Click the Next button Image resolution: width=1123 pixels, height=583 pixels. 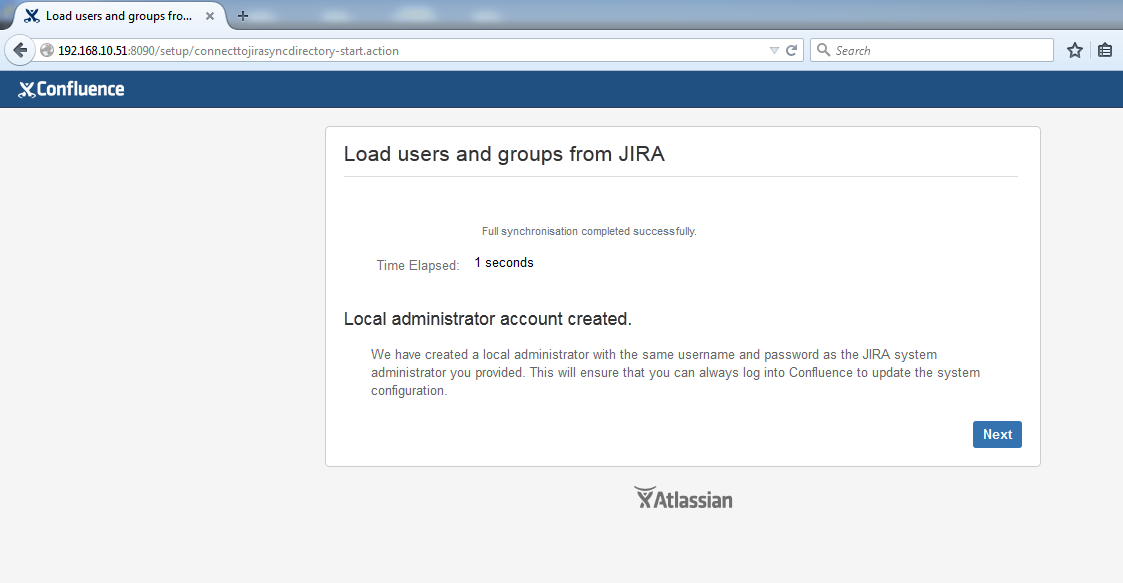pos(997,435)
